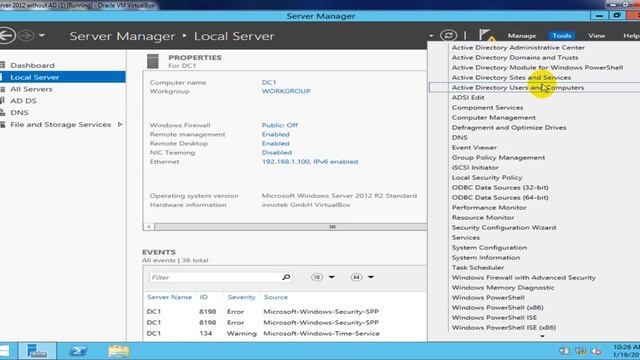This screenshot has width=640, height=360.
Task: Click Windows Firewall Public: Off link
Action: click(x=280, y=125)
